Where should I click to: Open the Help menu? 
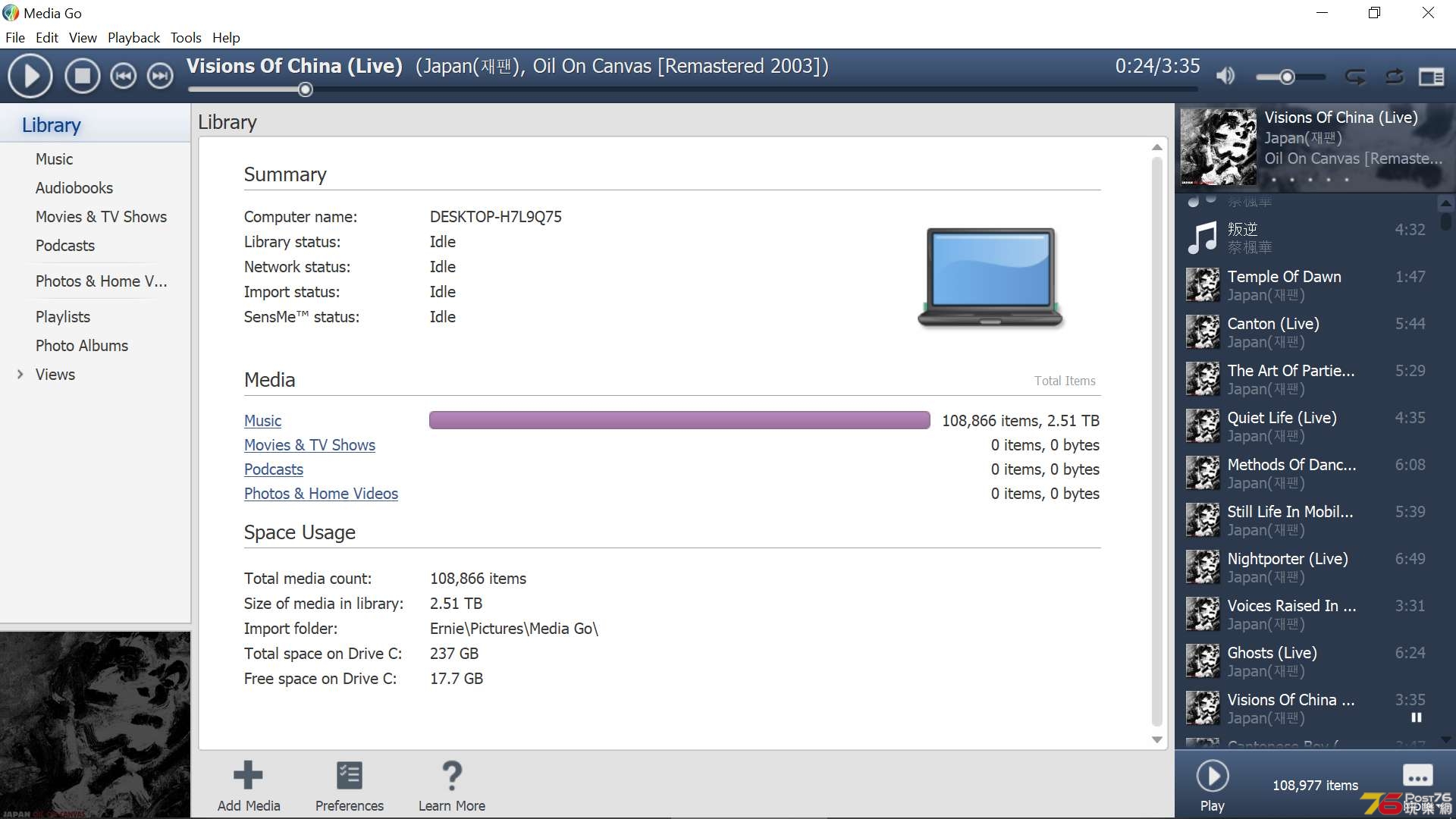pyautogui.click(x=226, y=38)
